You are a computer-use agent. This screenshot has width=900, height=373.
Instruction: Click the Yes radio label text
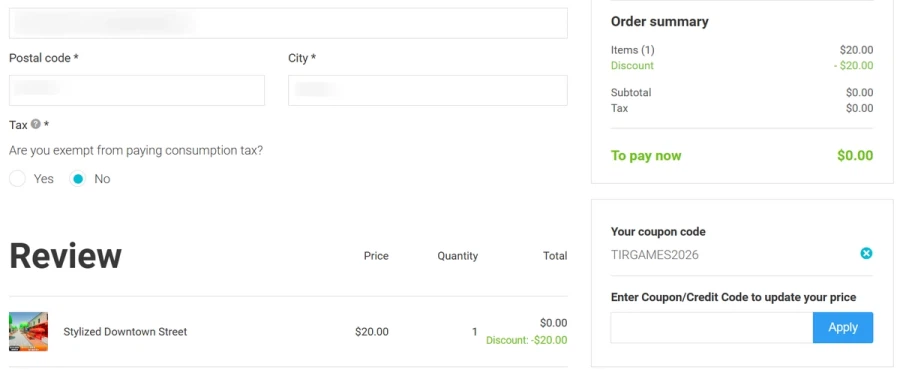pos(44,179)
